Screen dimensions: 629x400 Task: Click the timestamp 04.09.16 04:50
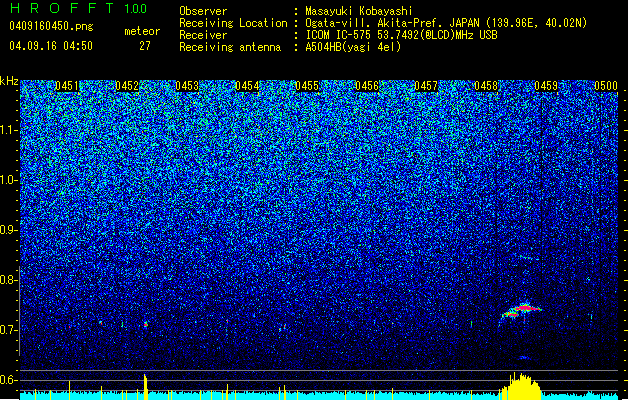(51, 46)
